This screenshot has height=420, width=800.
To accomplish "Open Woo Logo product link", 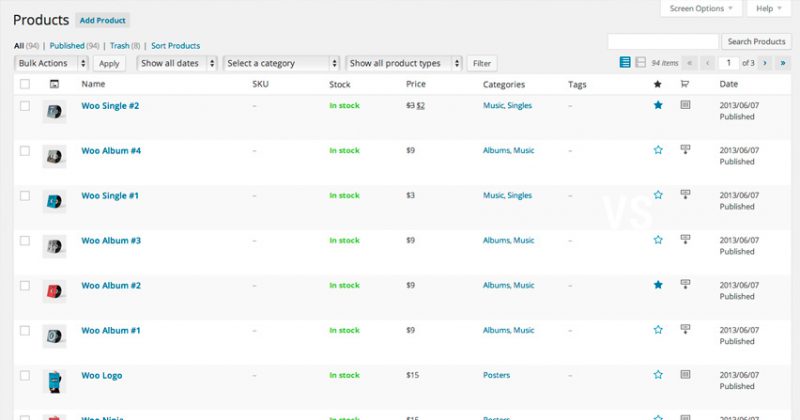I will click(x=102, y=376).
